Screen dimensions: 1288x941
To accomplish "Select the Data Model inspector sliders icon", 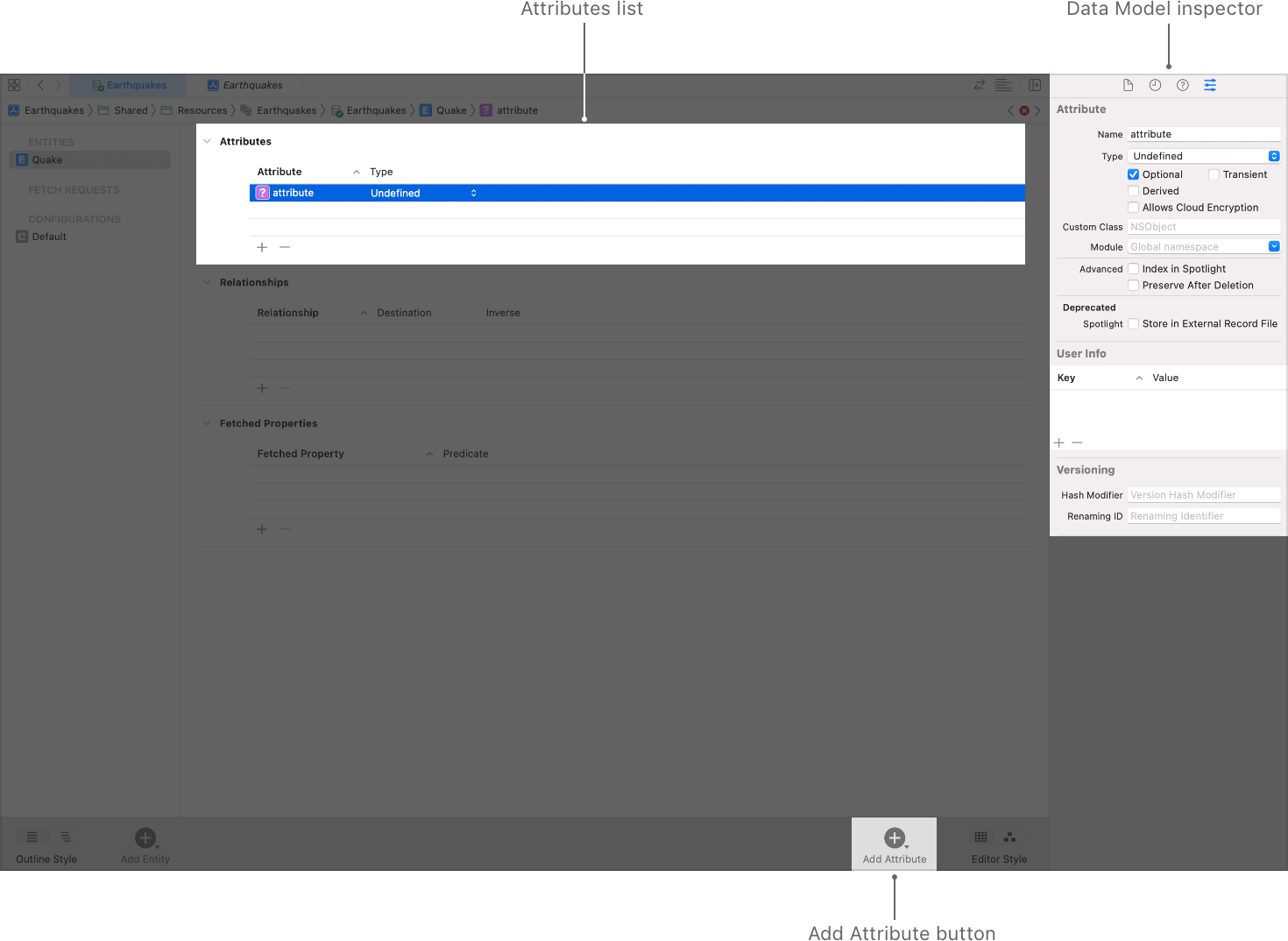I will [x=1210, y=85].
